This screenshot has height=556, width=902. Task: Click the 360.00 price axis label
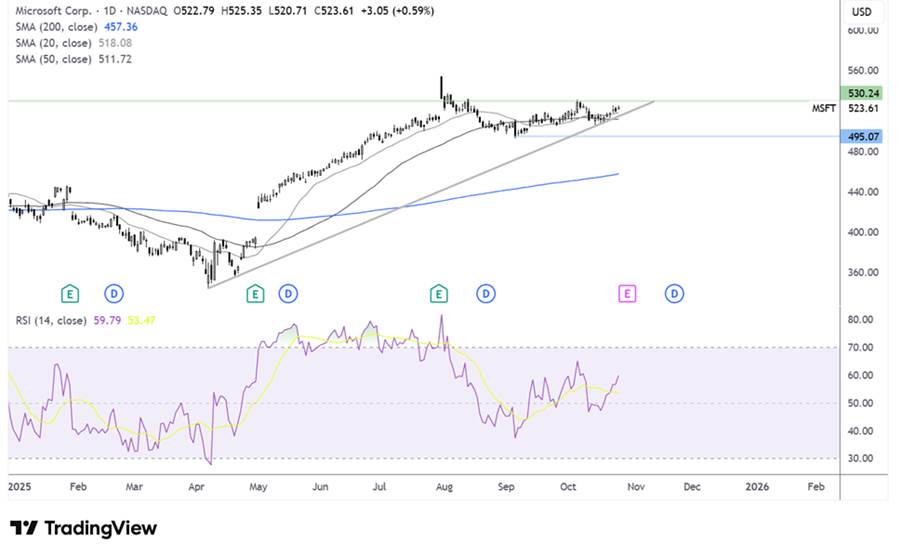(x=863, y=273)
